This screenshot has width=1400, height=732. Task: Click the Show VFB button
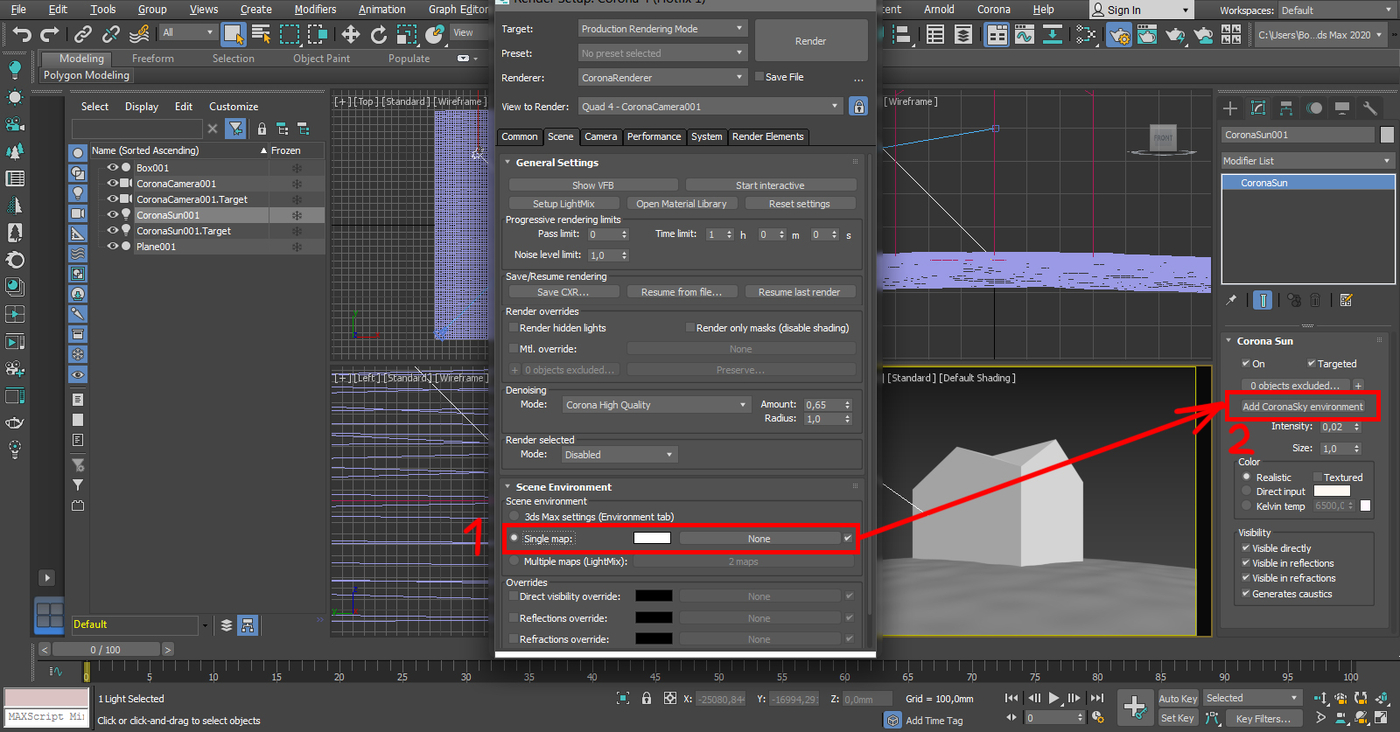pos(593,185)
